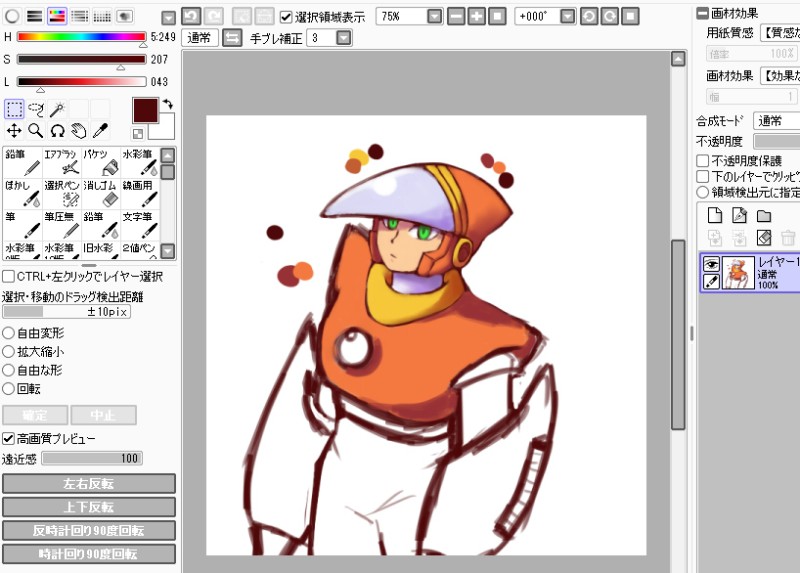800x573 pixels.
Task: Open the 手ブレ補正 stabilizer dropdown
Action: 344,38
